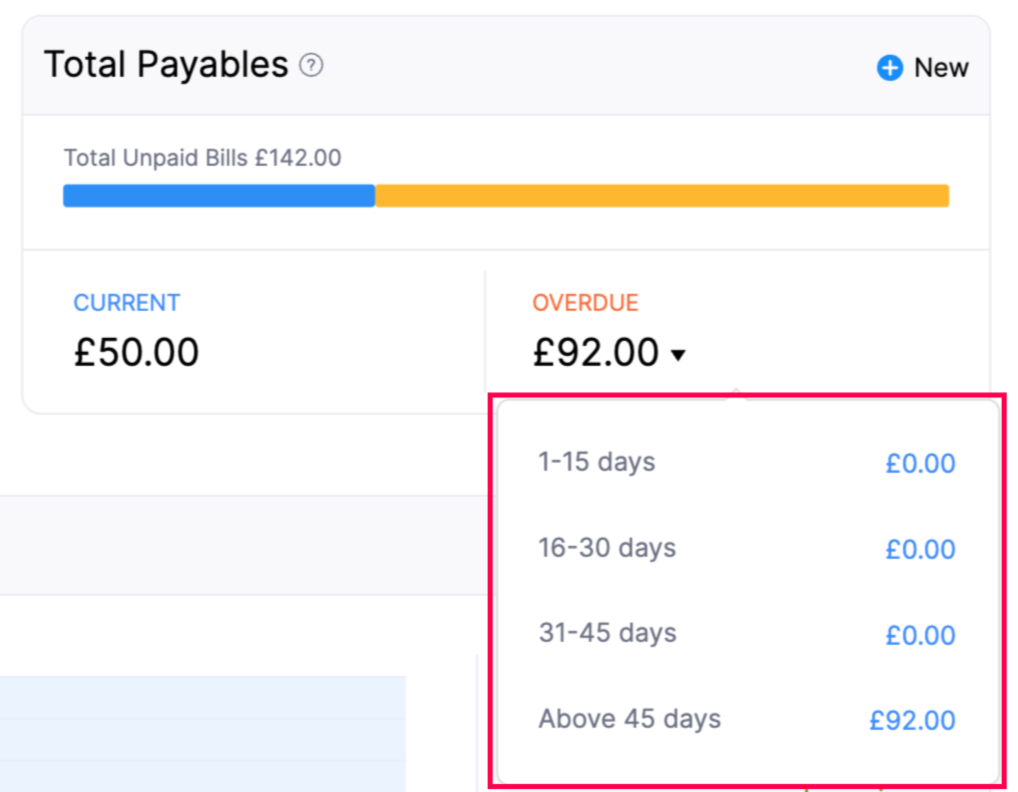Select the OVERDUE label in orange

click(x=585, y=302)
